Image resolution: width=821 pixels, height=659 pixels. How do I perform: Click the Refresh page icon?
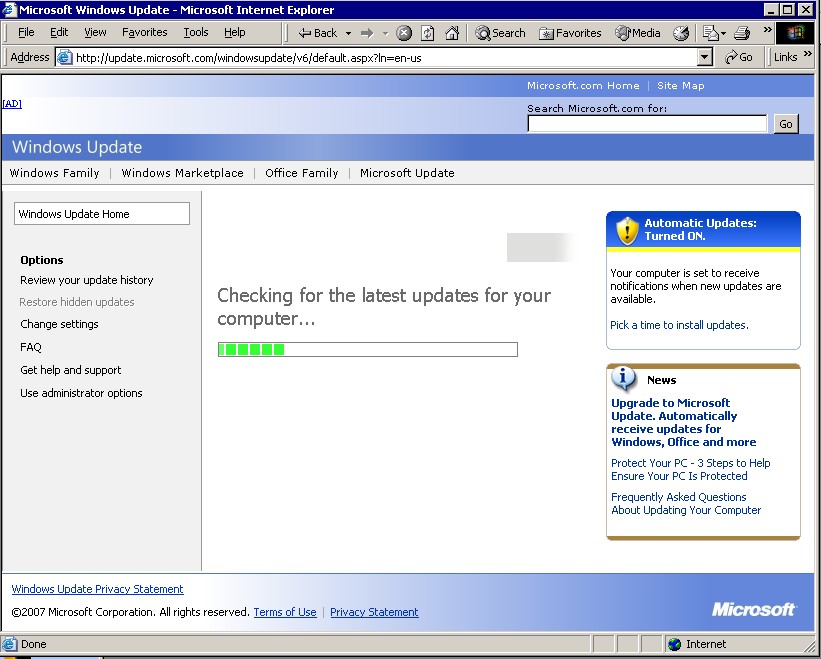coord(428,33)
